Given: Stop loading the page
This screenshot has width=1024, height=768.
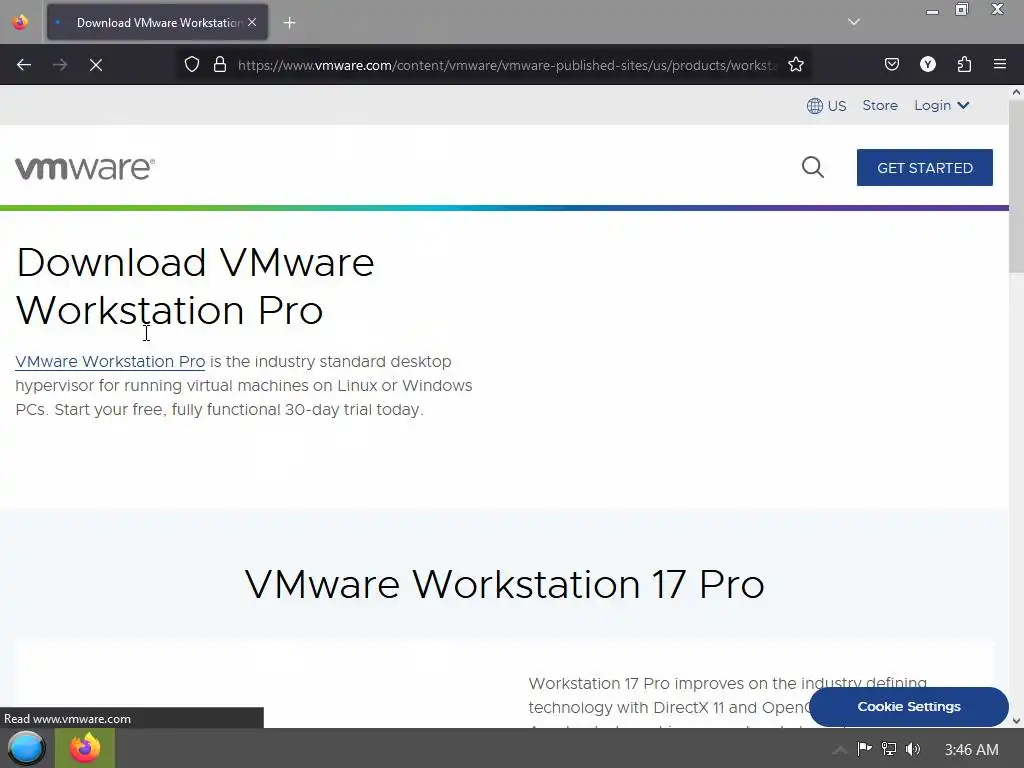Looking at the screenshot, I should point(96,65).
